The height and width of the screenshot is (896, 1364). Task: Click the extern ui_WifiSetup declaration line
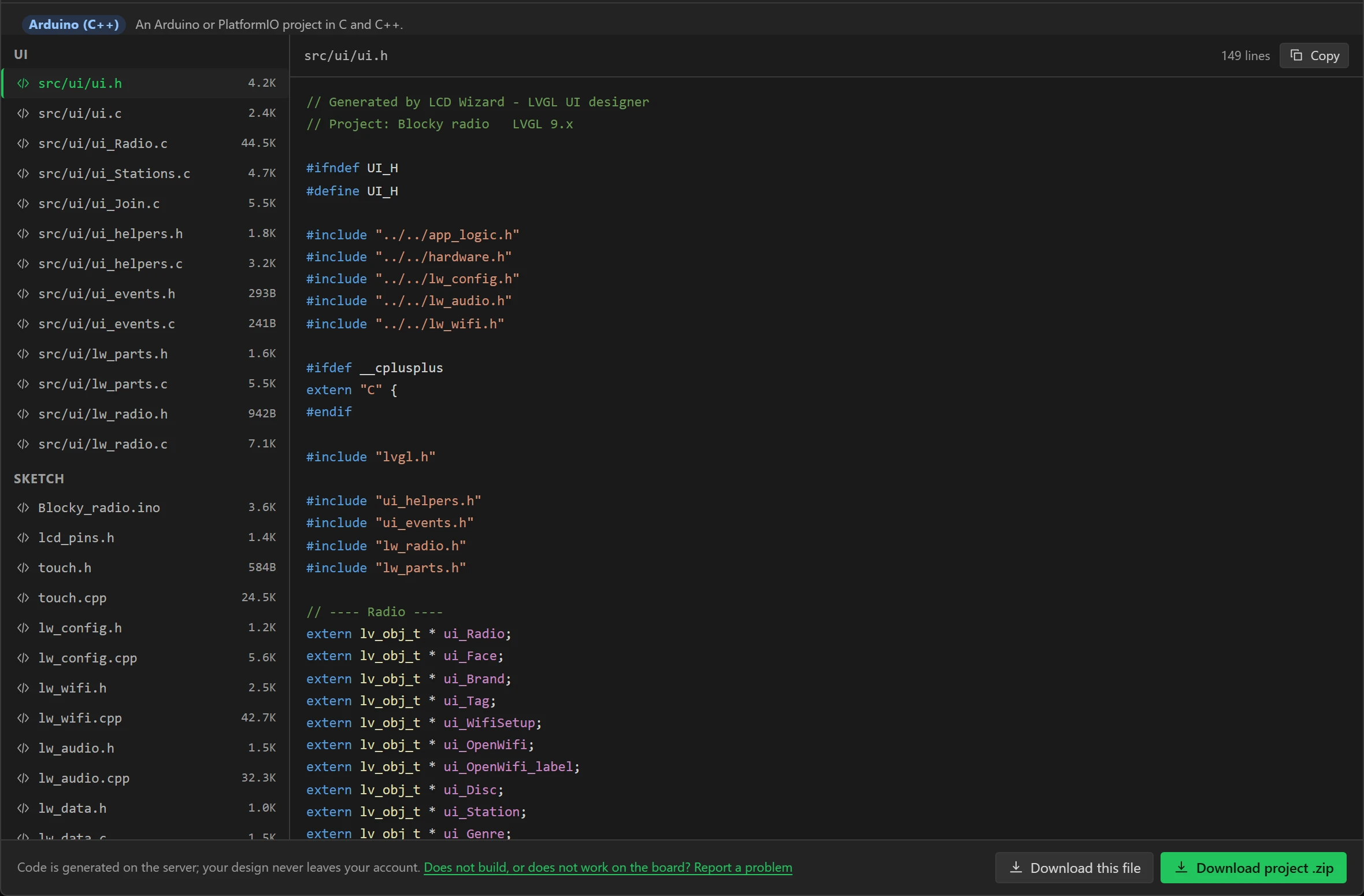pos(424,723)
